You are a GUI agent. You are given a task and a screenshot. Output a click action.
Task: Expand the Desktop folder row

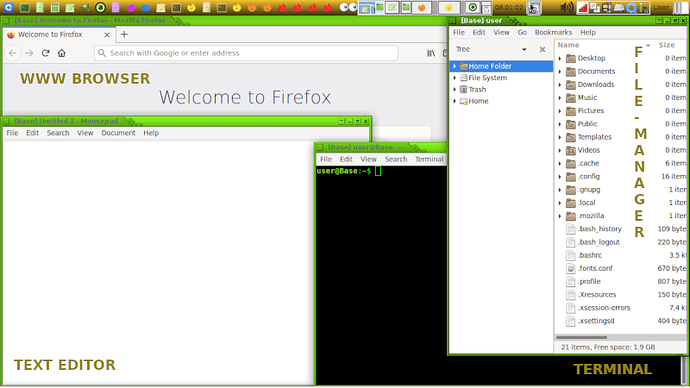pyautogui.click(x=560, y=58)
